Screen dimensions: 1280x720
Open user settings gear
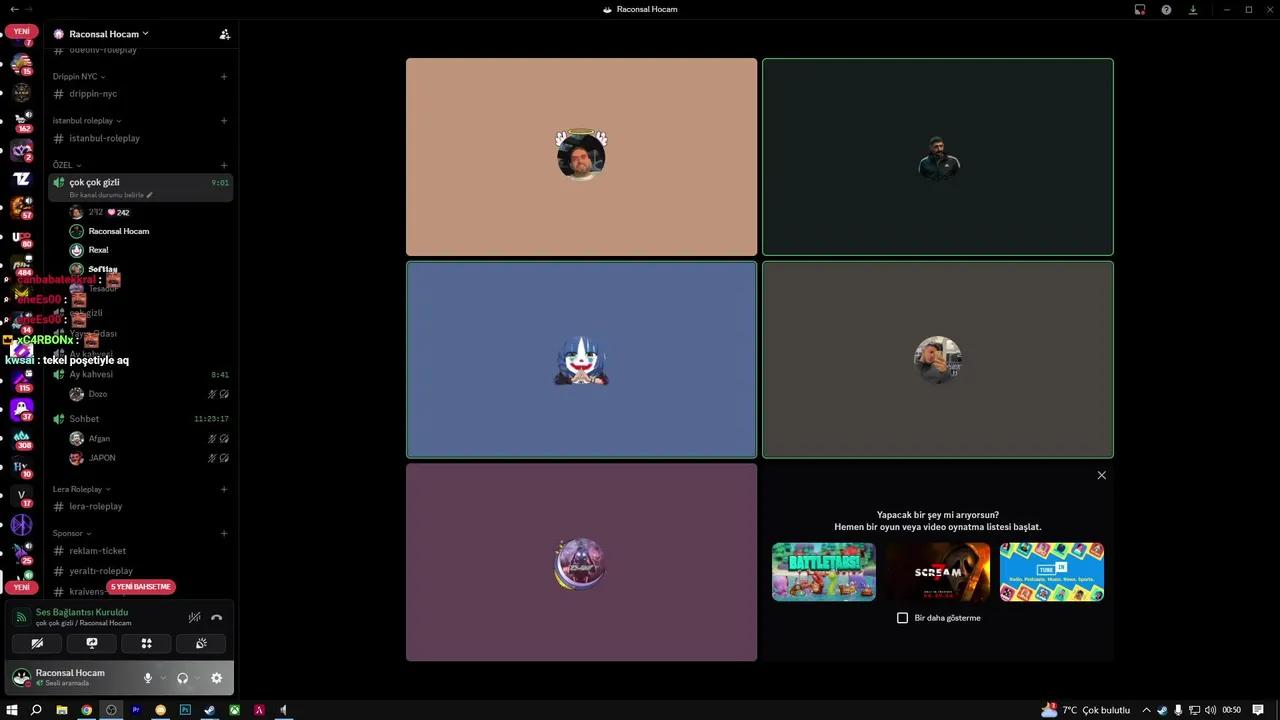[x=216, y=678]
